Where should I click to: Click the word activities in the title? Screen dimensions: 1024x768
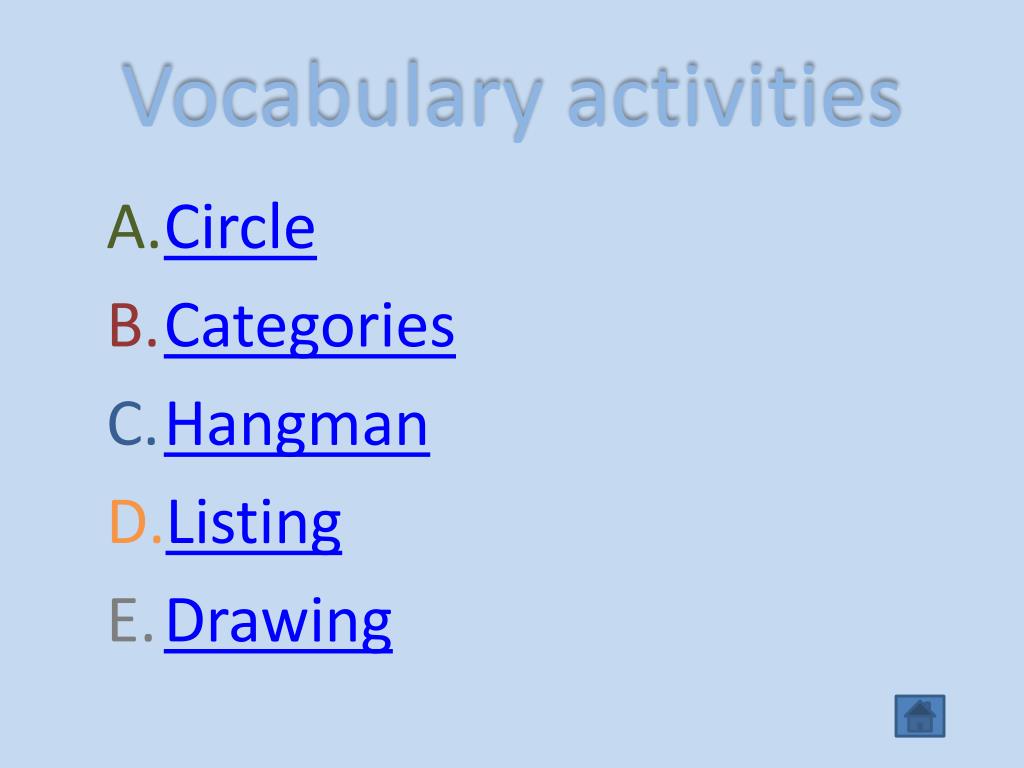click(x=735, y=95)
